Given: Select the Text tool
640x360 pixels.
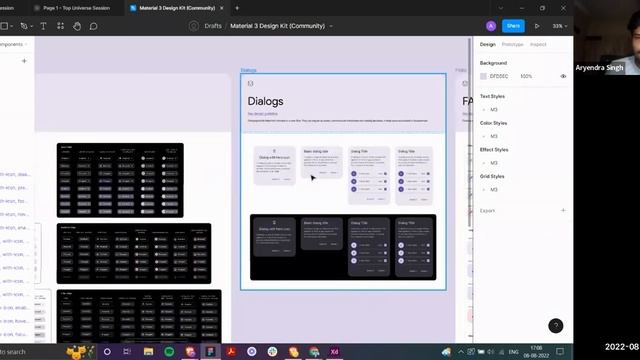Looking at the screenshot, I should [43, 26].
